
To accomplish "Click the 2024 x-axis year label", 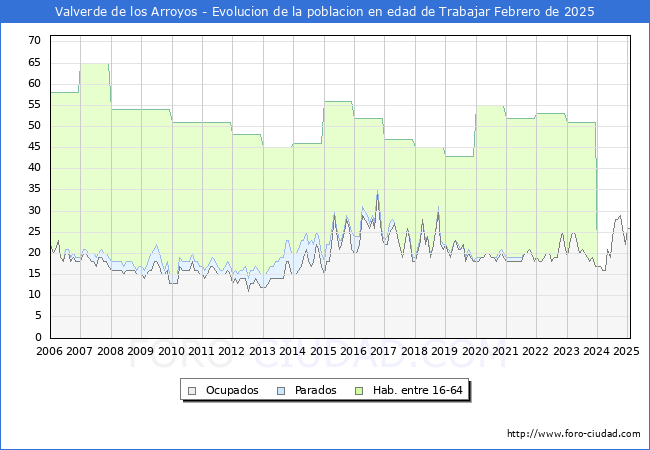I will pos(597,351).
